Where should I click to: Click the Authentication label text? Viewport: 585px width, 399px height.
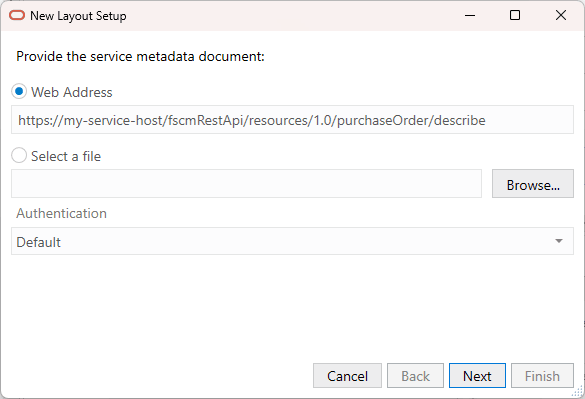coord(61,213)
